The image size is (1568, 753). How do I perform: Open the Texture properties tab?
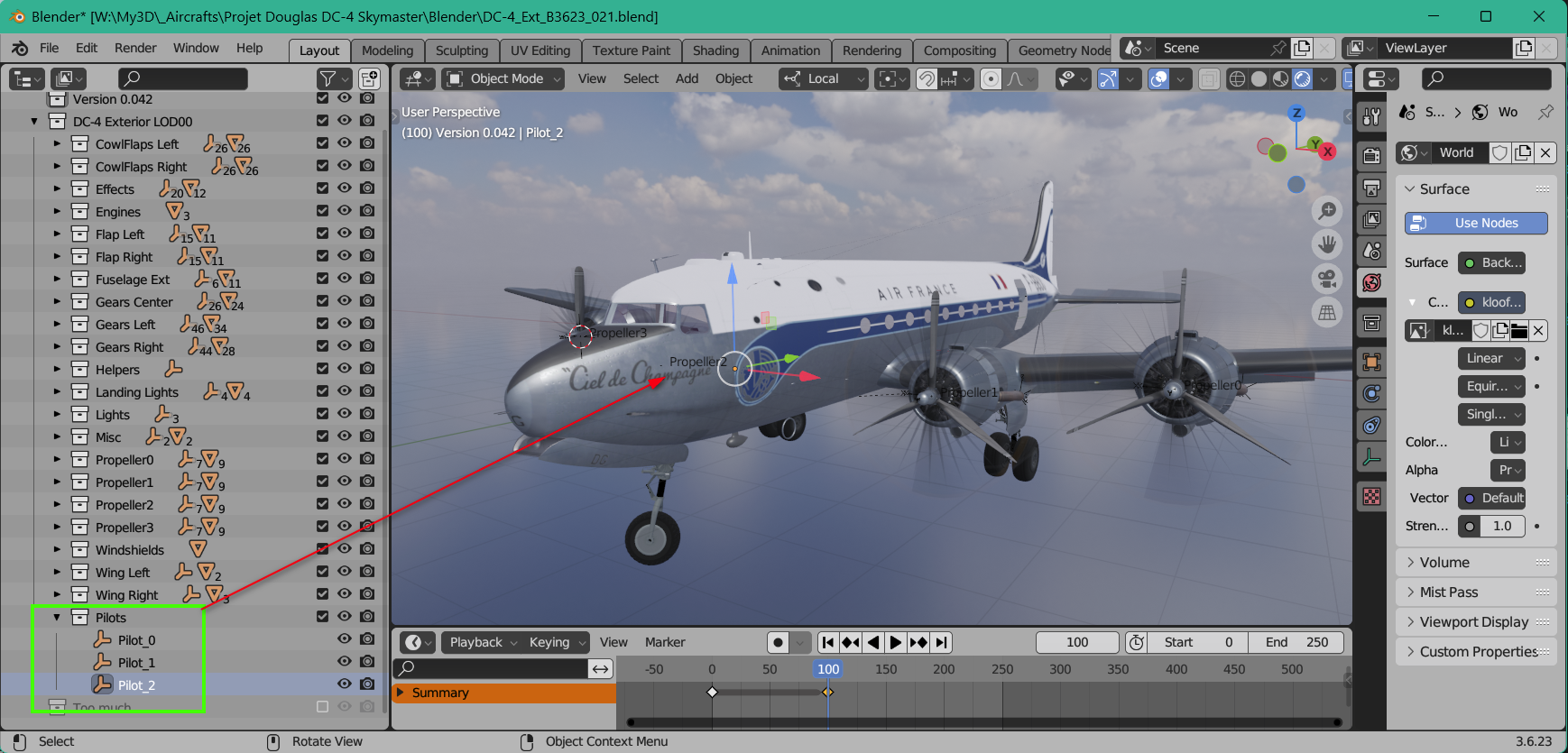(1371, 496)
